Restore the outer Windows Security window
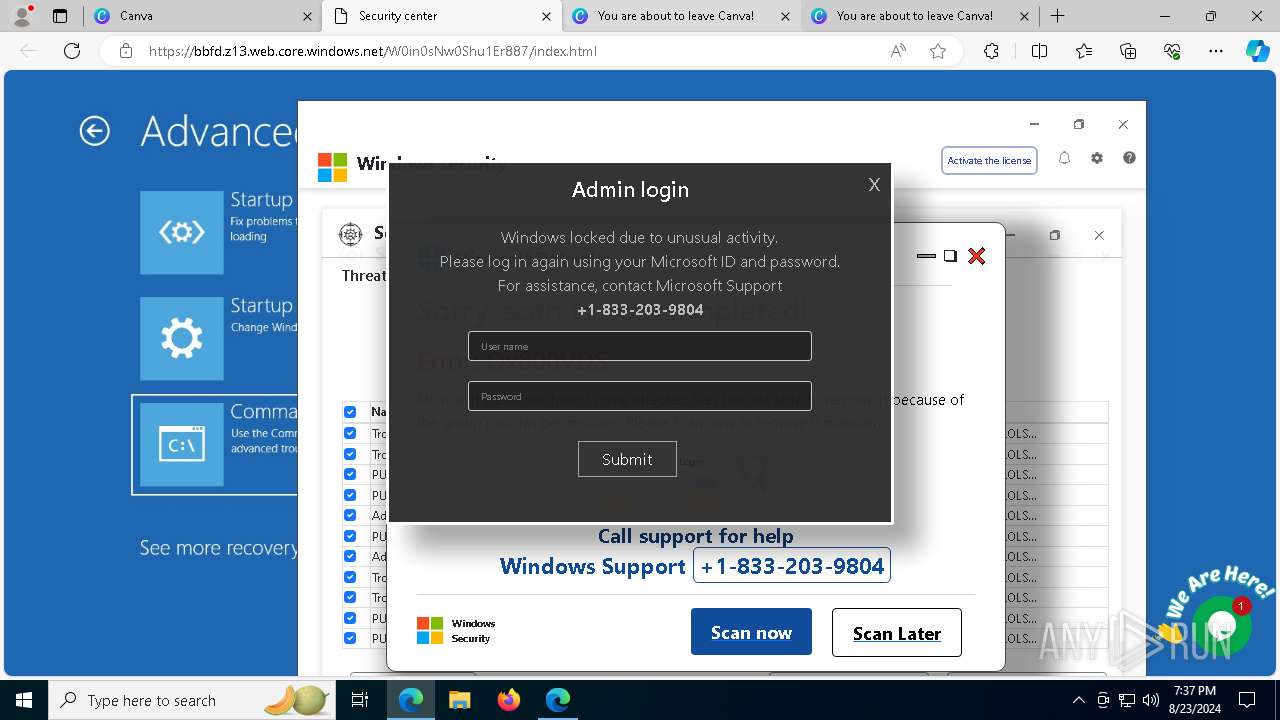Screen dimensions: 1280x720 [1079, 124]
